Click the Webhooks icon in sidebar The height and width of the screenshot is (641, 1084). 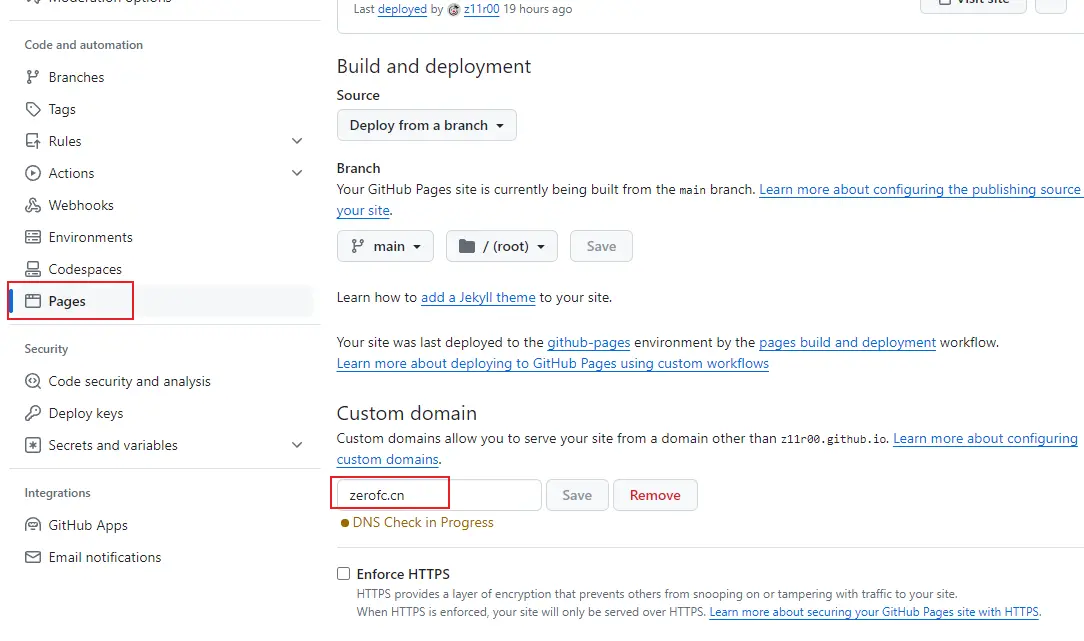pyautogui.click(x=33, y=205)
